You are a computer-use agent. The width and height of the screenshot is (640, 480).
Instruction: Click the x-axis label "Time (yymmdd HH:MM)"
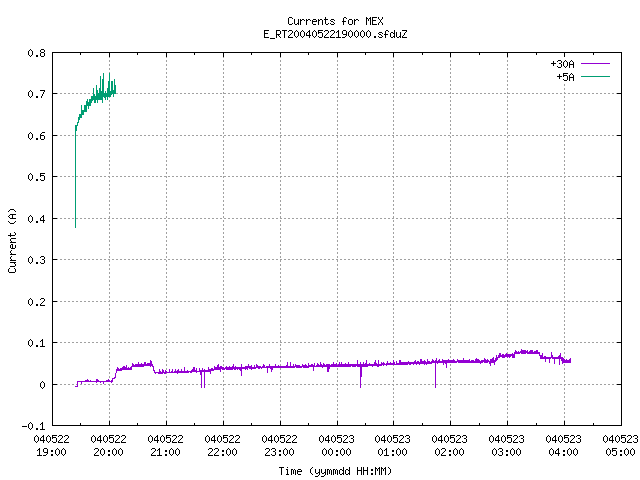click(x=335, y=471)
